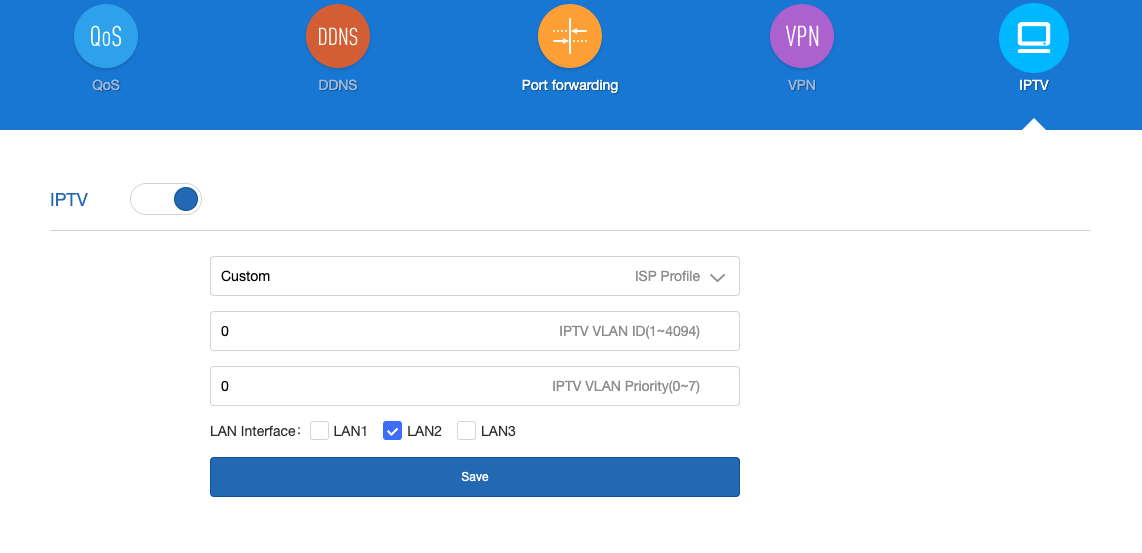Focus the IPTV VLAN Priority input field

(475, 385)
